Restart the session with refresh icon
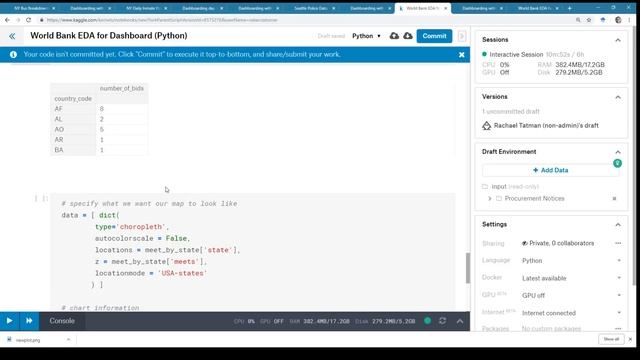 pyautogui.click(x=442, y=321)
